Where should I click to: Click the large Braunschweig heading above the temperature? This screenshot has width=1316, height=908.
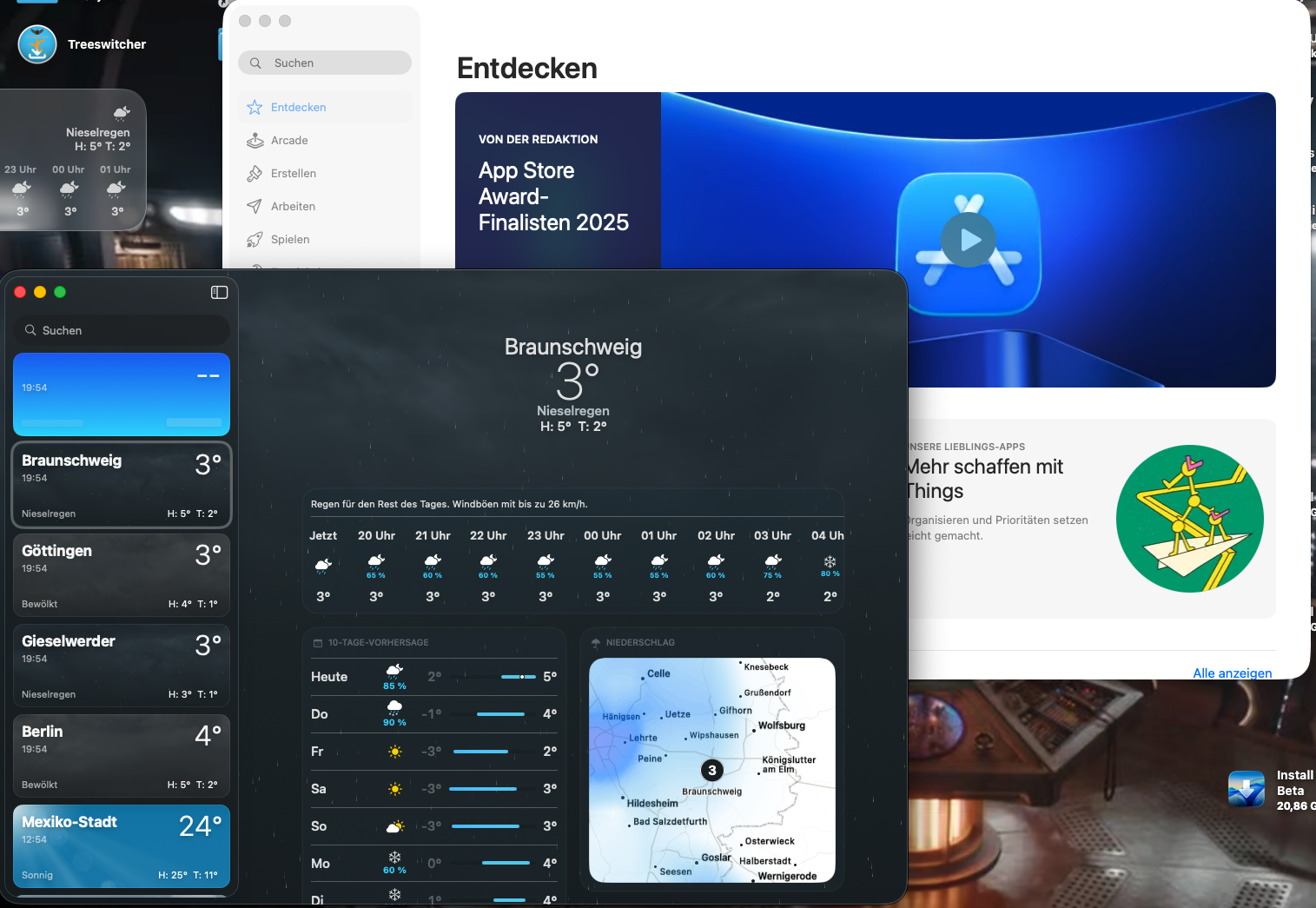573,347
